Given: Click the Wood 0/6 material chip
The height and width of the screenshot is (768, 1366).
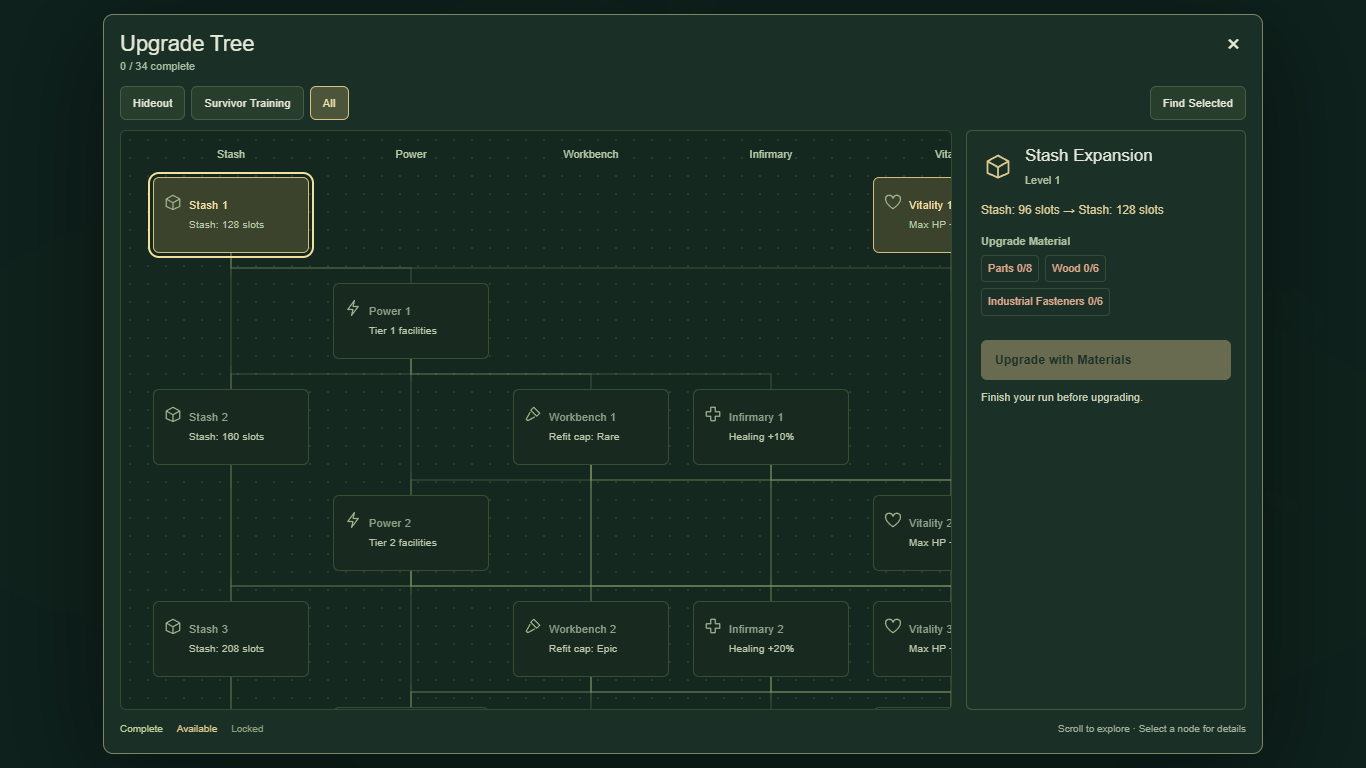Looking at the screenshot, I should 1075,268.
